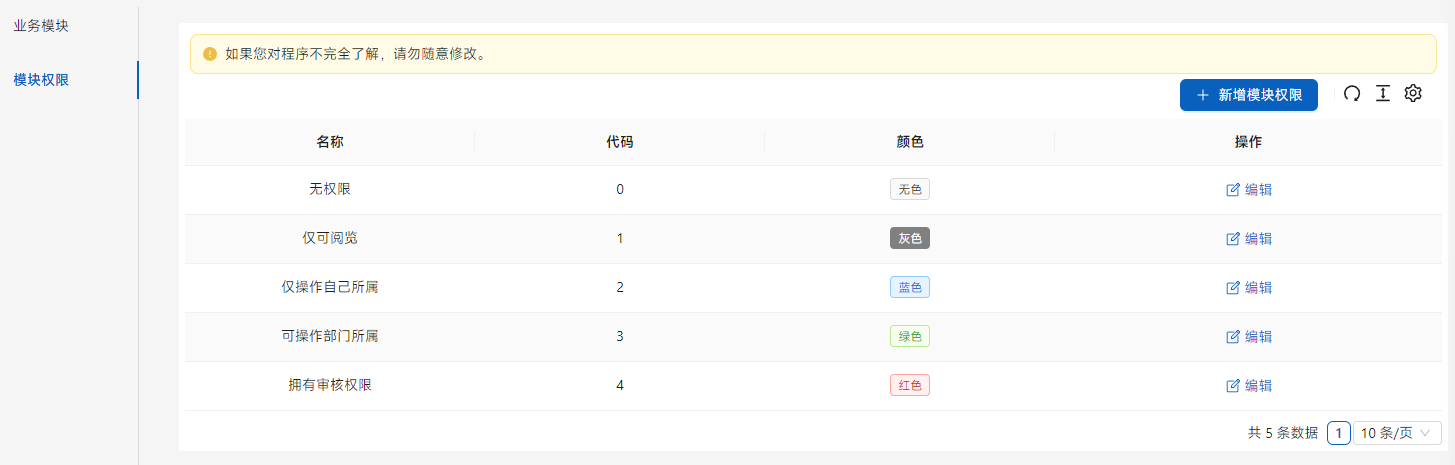
Task: Switch to 业务模块 in the sidebar
Action: tap(41, 25)
